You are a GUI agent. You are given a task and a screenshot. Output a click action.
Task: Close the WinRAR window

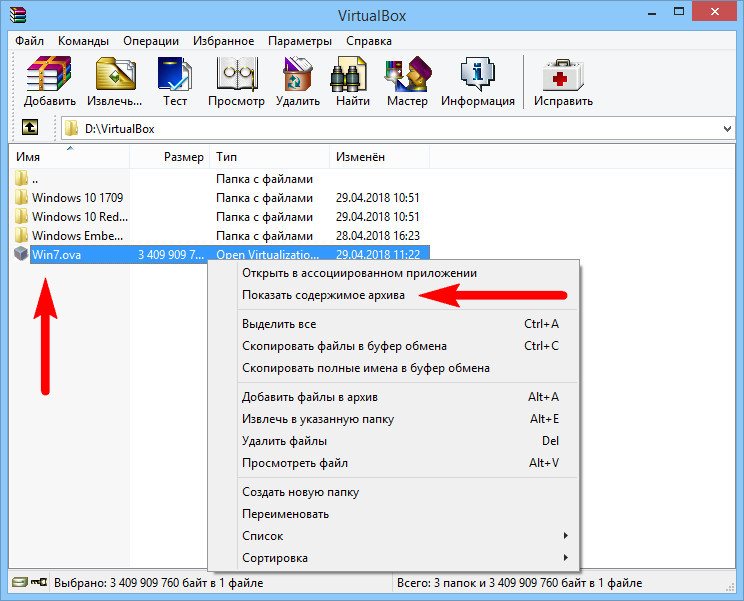tap(715, 12)
